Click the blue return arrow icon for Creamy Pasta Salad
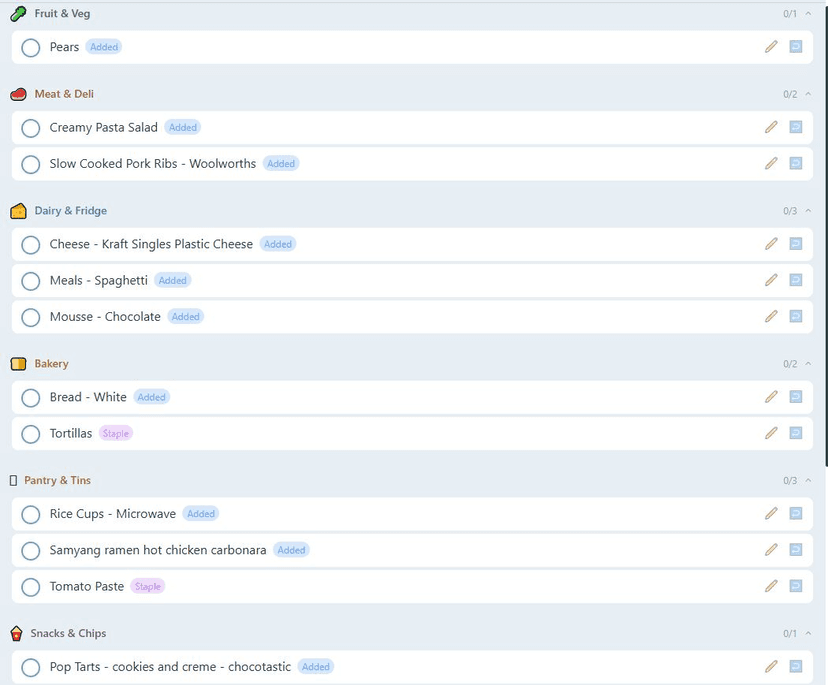This screenshot has height=685, width=828. pos(796,127)
